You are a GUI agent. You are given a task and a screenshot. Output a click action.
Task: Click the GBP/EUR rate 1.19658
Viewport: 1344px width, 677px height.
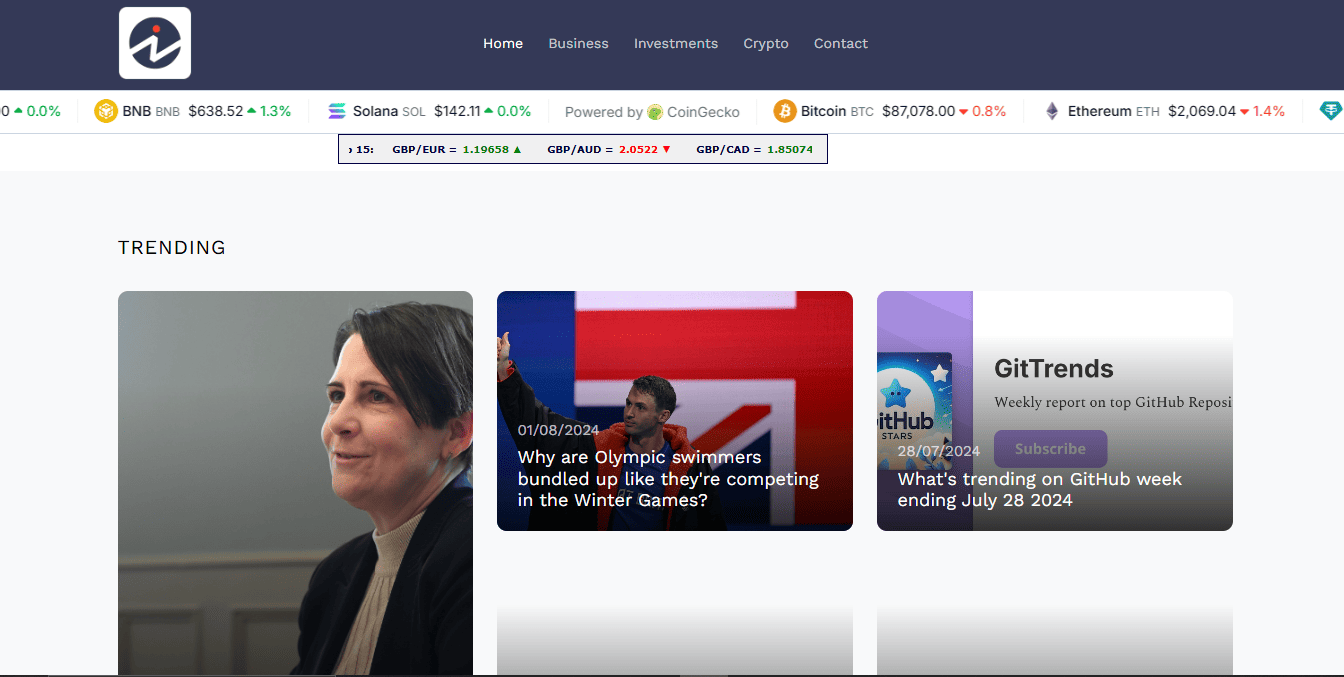click(x=485, y=149)
